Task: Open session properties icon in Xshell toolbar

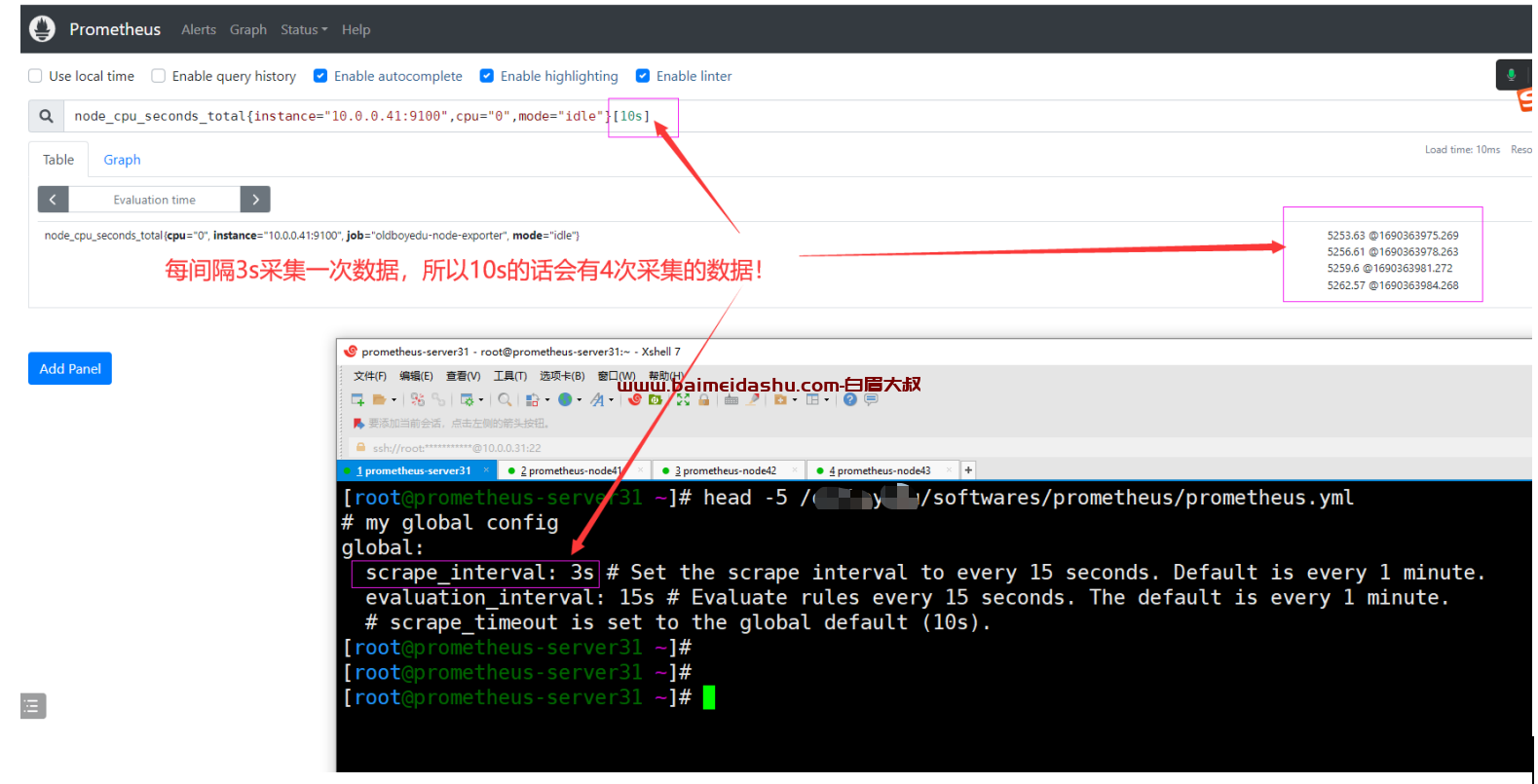Action: click(467, 399)
